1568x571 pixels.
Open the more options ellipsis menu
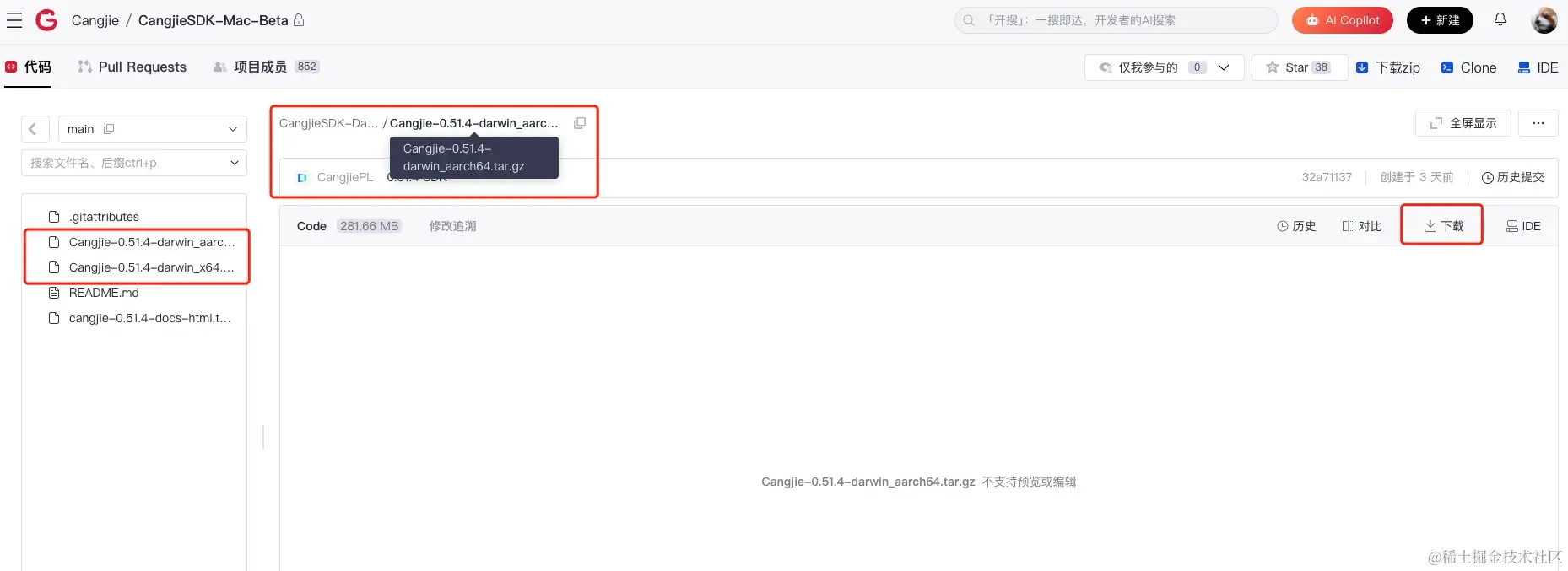click(x=1538, y=123)
